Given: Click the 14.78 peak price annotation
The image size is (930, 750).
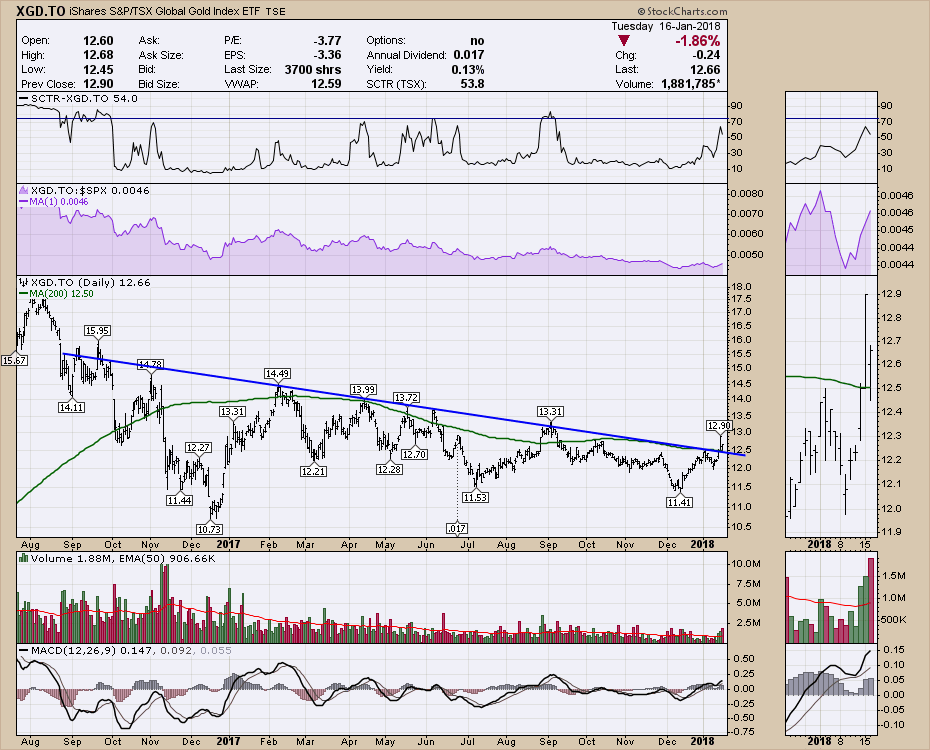Looking at the screenshot, I should click(x=150, y=364).
